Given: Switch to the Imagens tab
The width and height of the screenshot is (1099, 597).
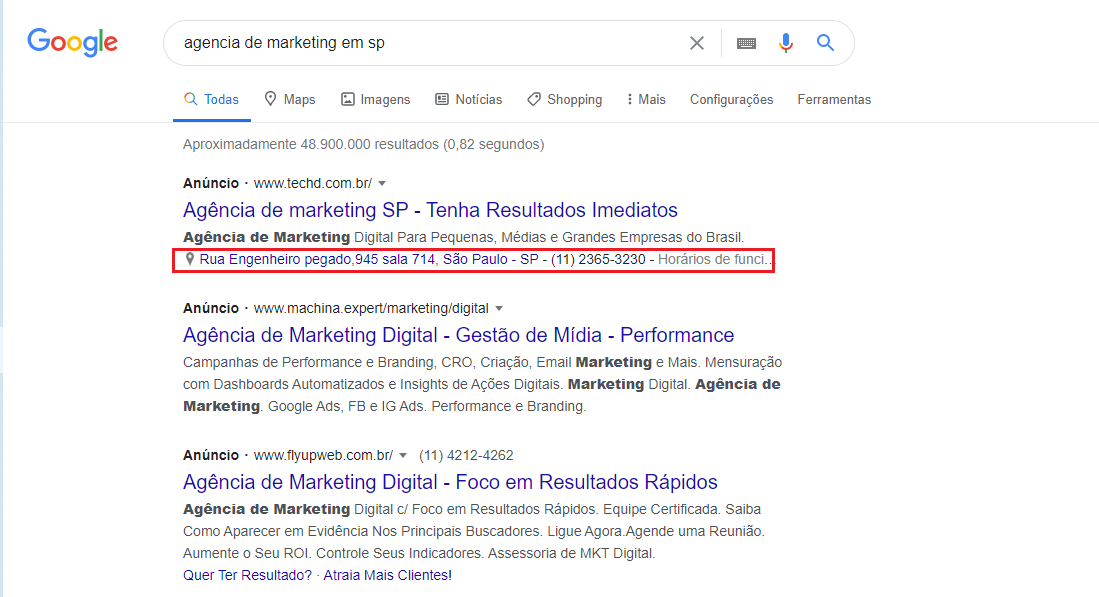Looking at the screenshot, I should (376, 100).
